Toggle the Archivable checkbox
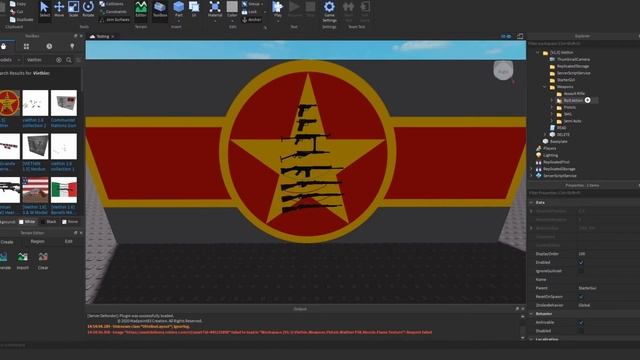640x360 pixels. [x=581, y=322]
